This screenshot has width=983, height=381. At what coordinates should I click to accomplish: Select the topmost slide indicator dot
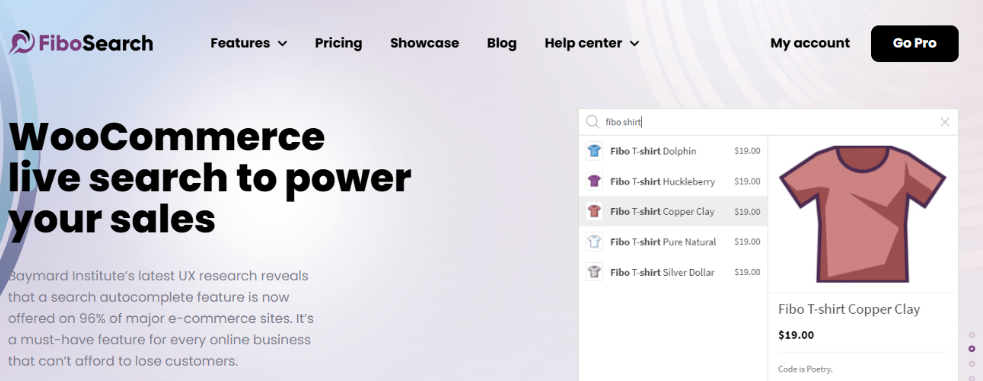(972, 335)
